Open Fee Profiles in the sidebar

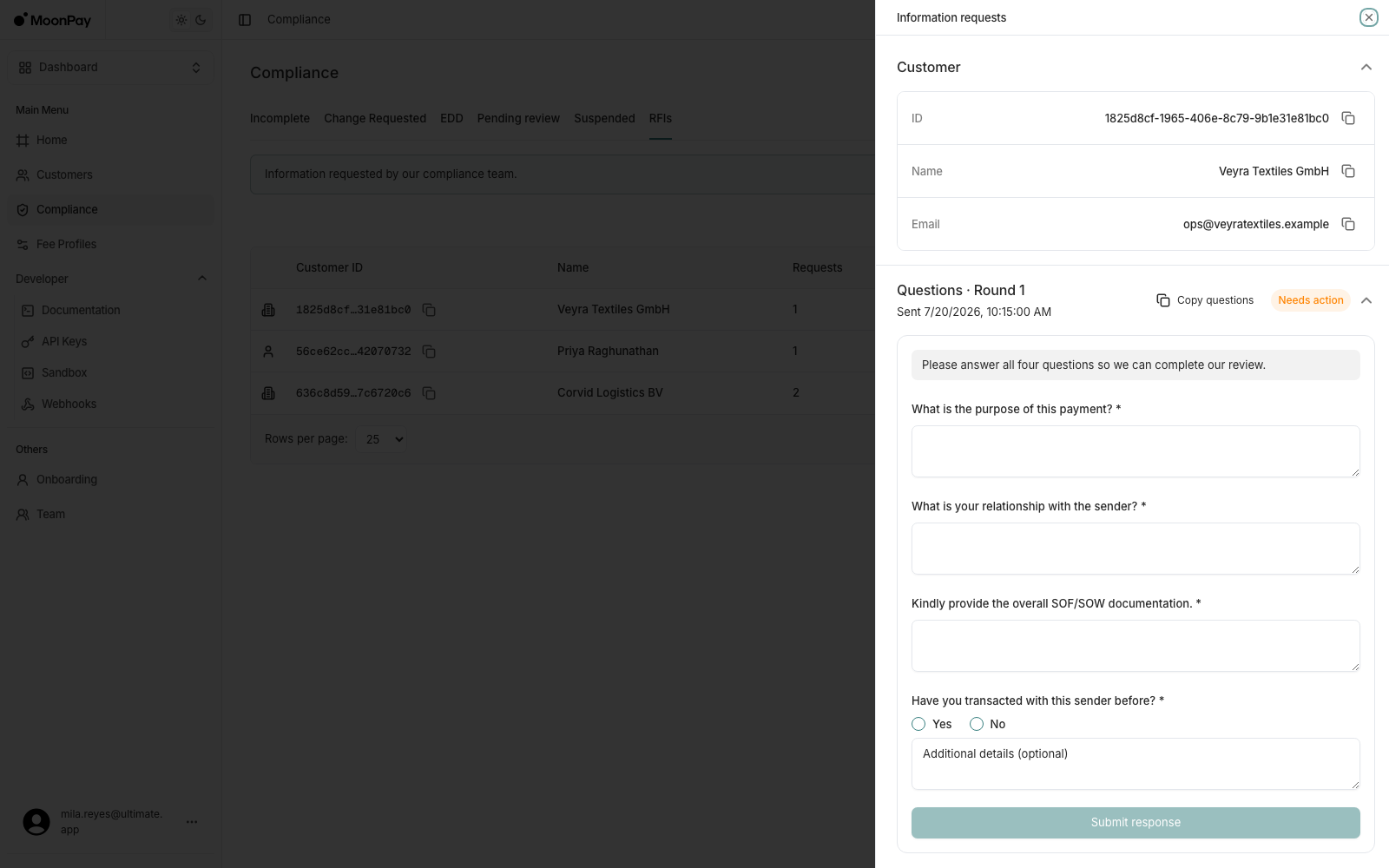point(110,244)
